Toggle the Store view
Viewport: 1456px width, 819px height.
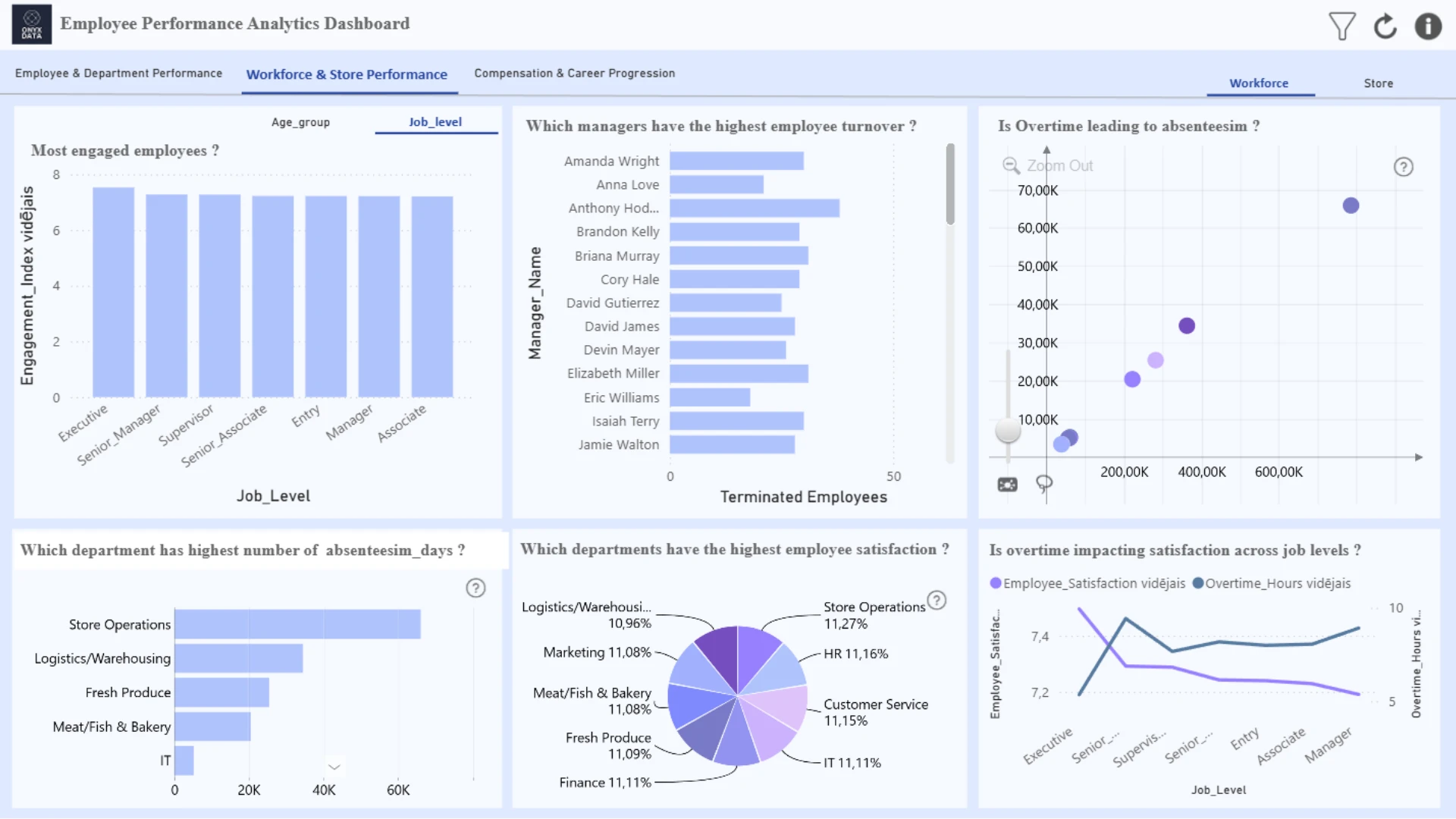point(1378,83)
